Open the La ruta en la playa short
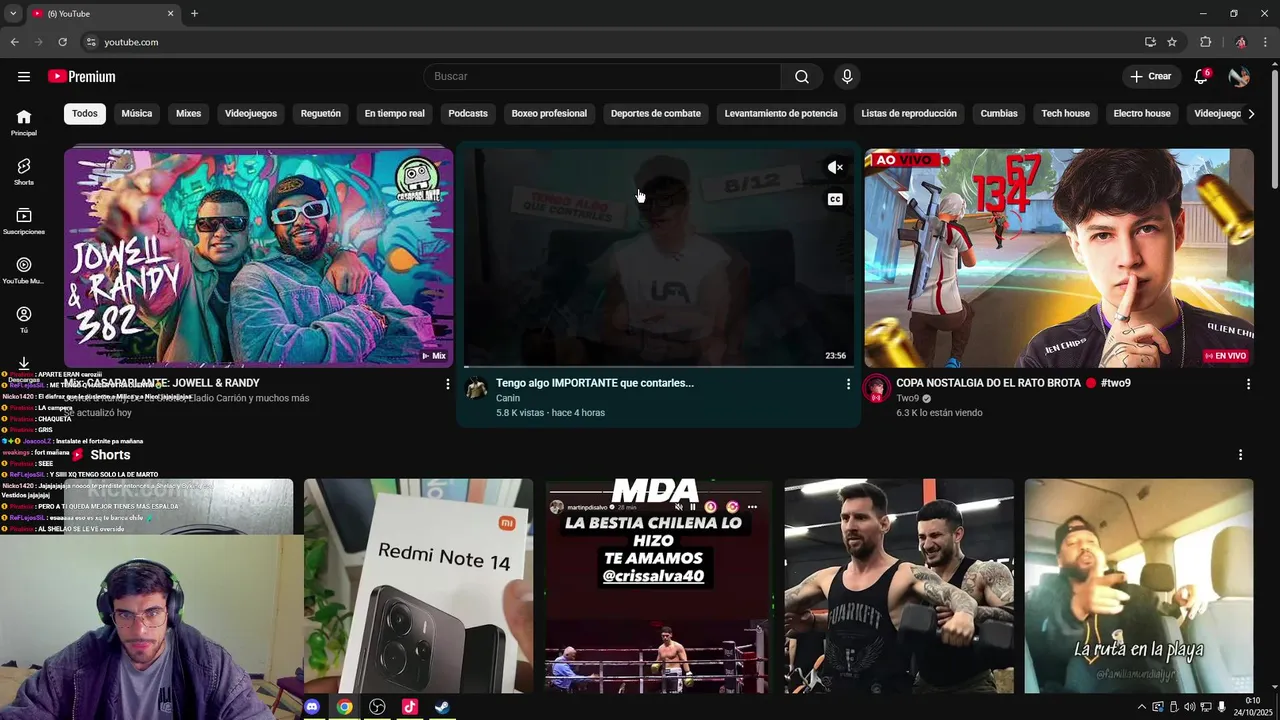Screen dimensions: 1280x720 point(1139,586)
